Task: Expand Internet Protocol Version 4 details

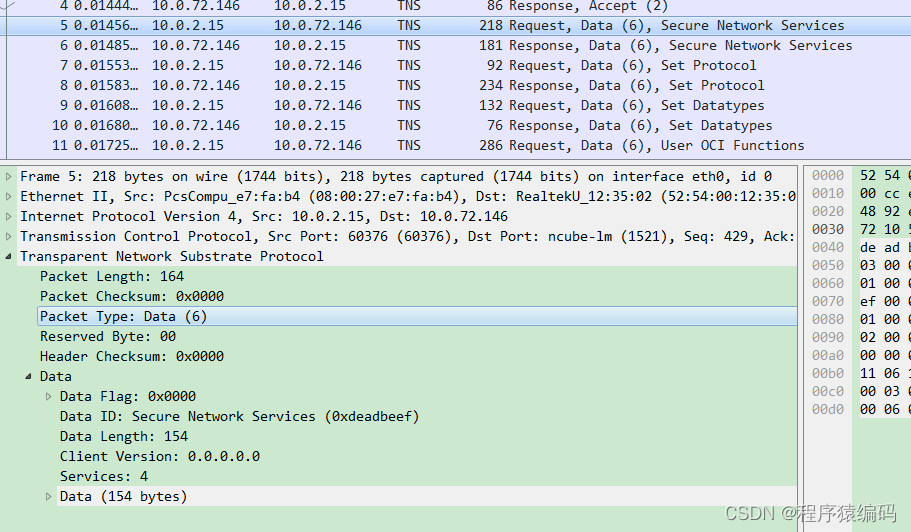Action: pos(9,216)
